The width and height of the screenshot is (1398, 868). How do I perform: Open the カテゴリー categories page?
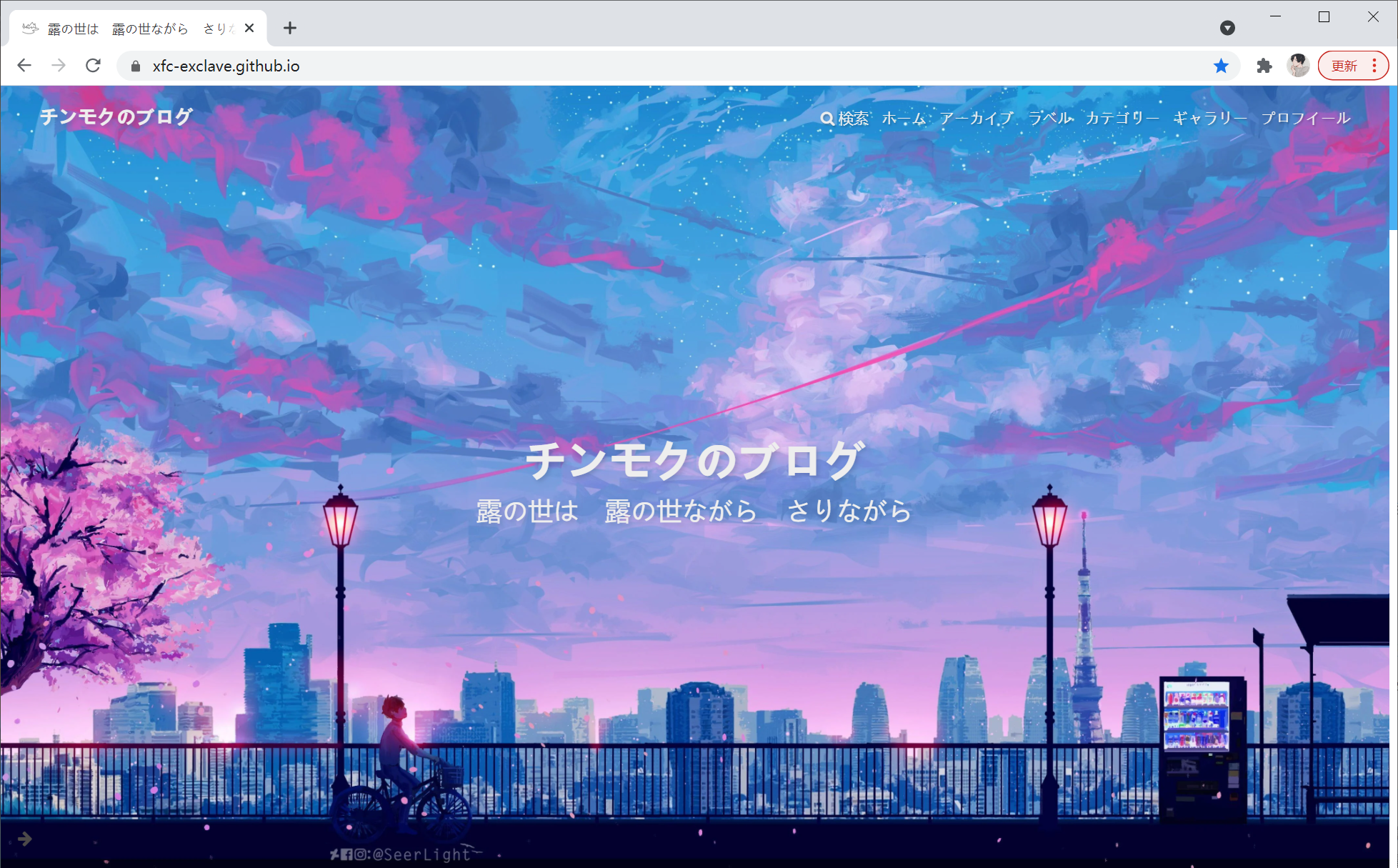coord(1122,118)
